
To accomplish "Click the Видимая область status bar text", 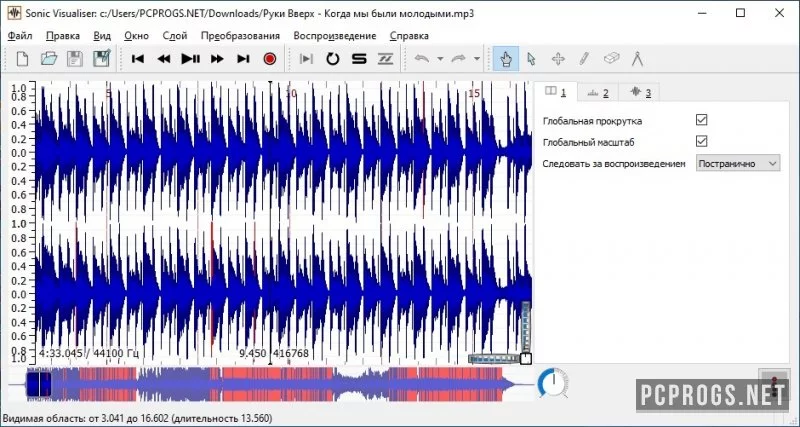I will [137, 418].
